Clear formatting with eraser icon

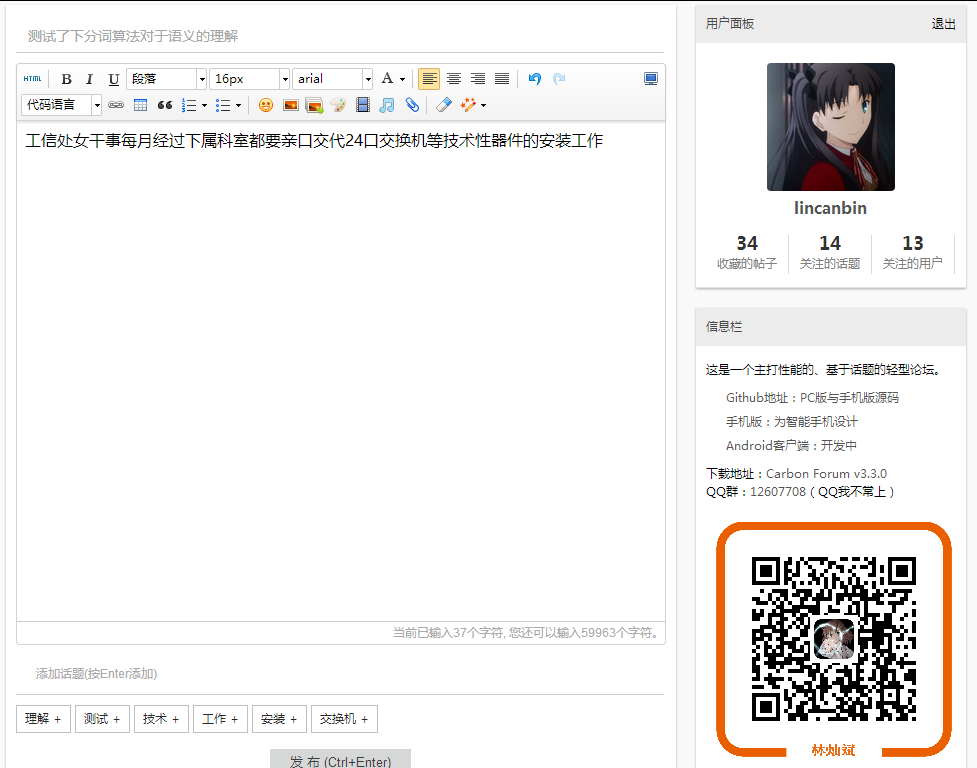tap(444, 105)
